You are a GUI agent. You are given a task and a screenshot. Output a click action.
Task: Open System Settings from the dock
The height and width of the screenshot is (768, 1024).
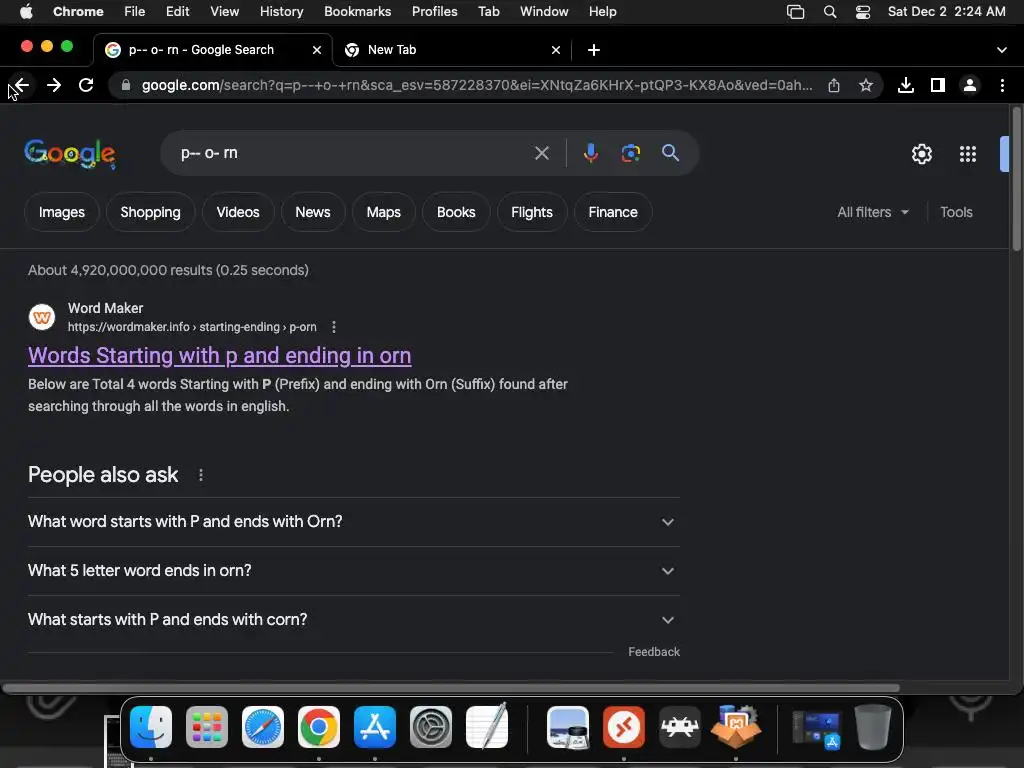[431, 727]
